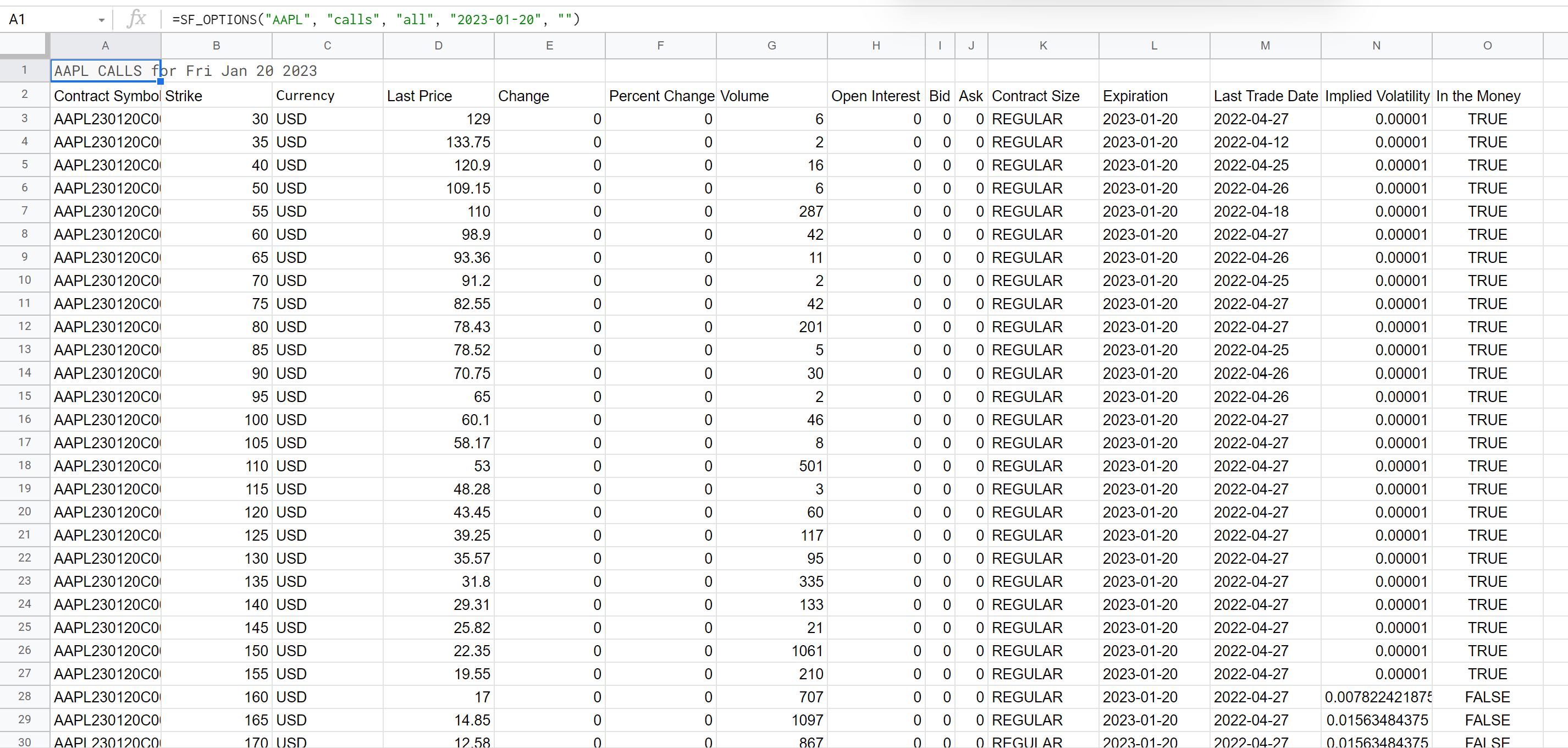The image size is (1568, 748).
Task: Click the In the Money header cell
Action: (x=1487, y=96)
